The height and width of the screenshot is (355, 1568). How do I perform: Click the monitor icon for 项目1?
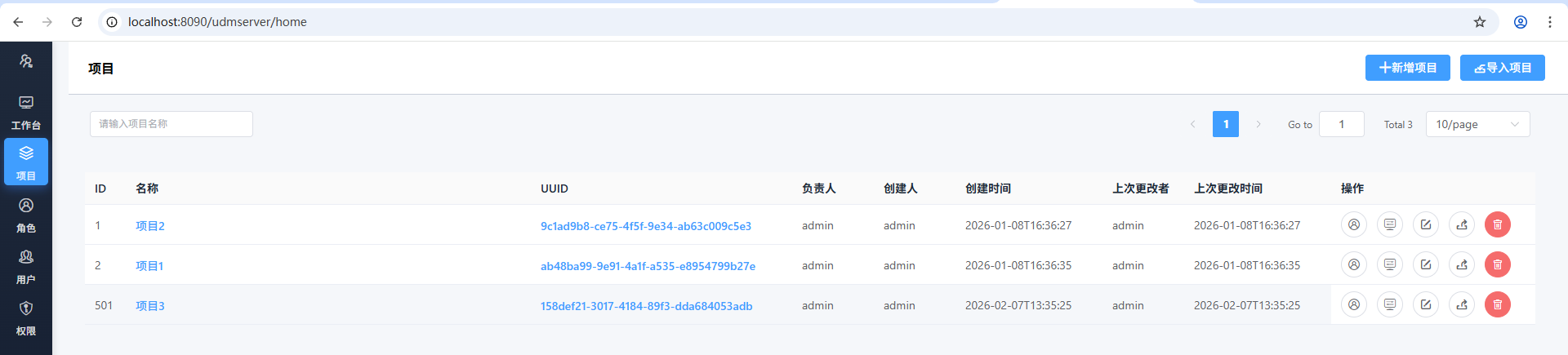click(1389, 264)
